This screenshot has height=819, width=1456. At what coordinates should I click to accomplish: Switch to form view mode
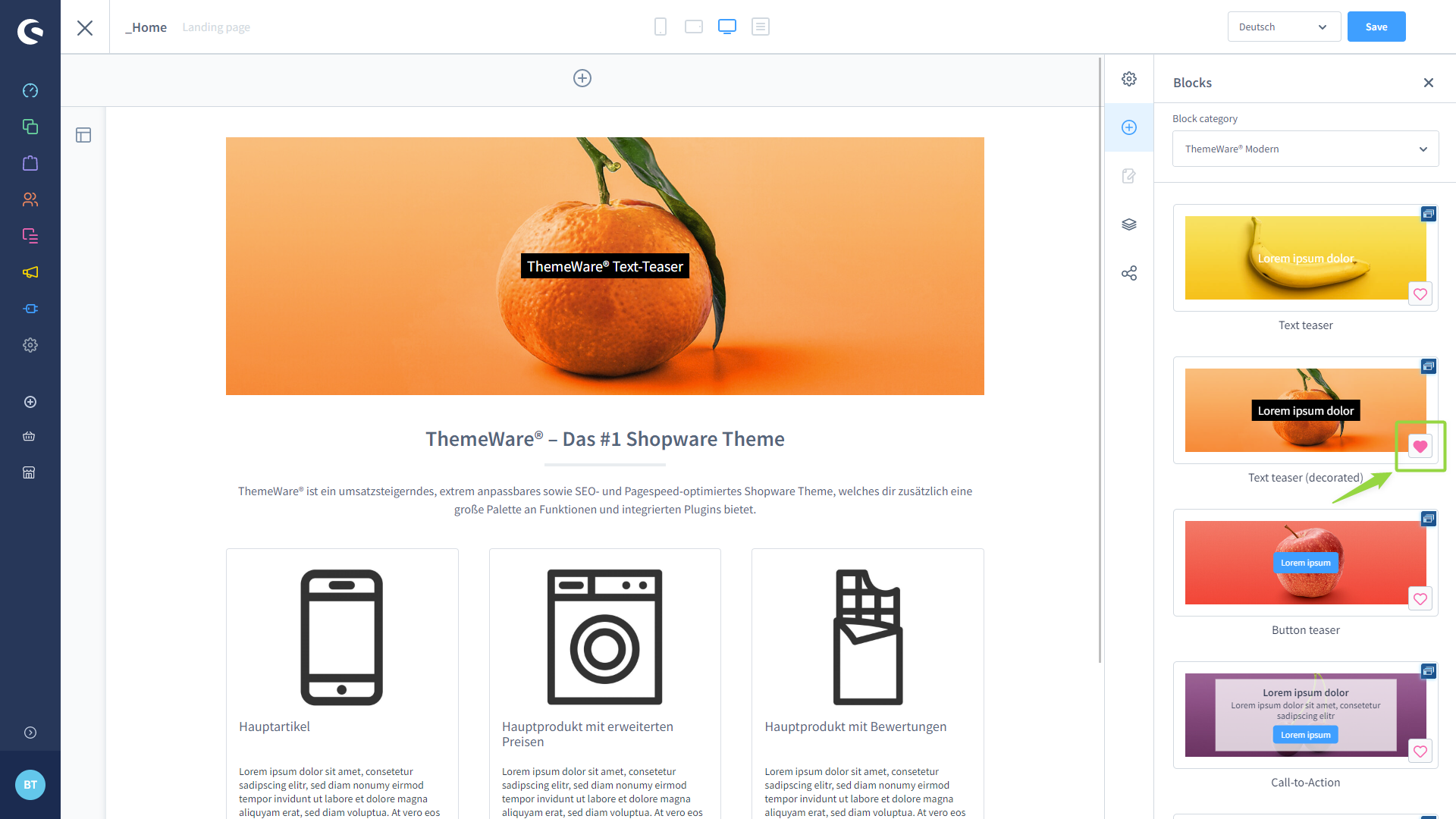click(x=761, y=27)
